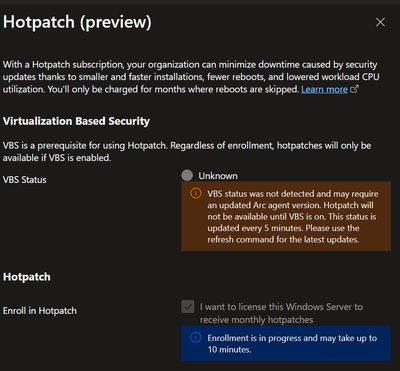Click the Hotpatch subscription description paragraph
The height and width of the screenshot is (371, 400).
pos(190,77)
